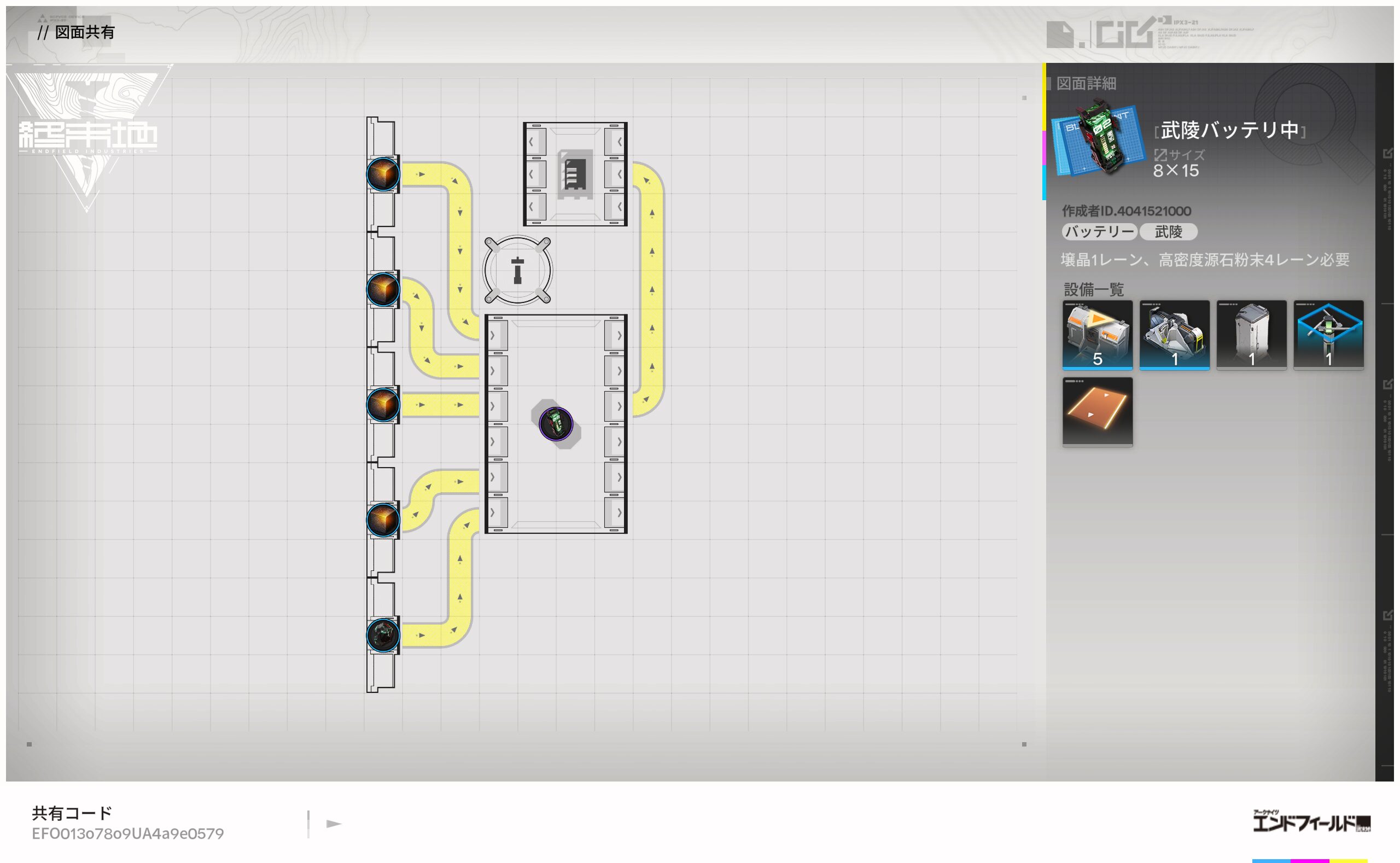This screenshot has height=863, width=1400.
Task: Select the equipment tile showing count 5
Action: pyautogui.click(x=1097, y=335)
